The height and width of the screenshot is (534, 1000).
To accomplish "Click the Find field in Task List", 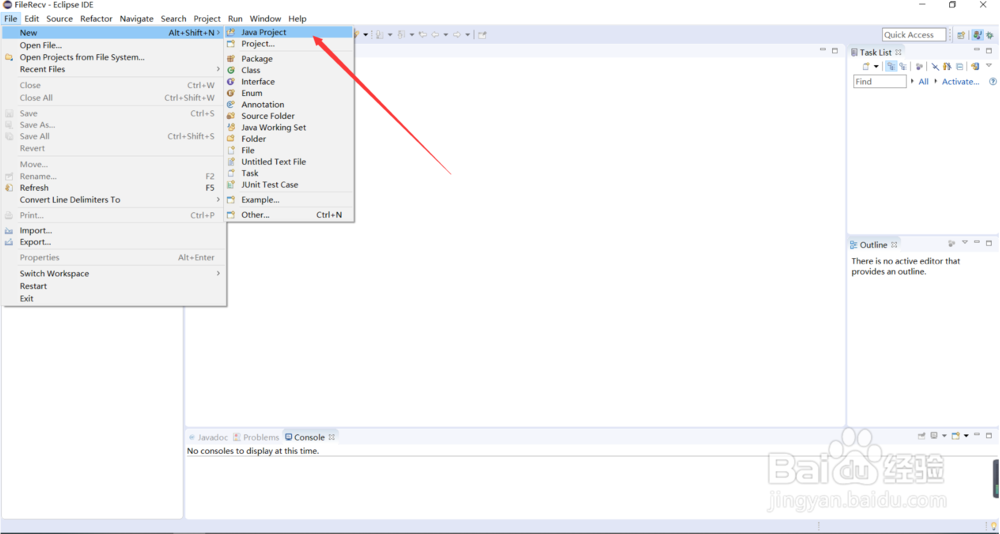I will pyautogui.click(x=879, y=82).
